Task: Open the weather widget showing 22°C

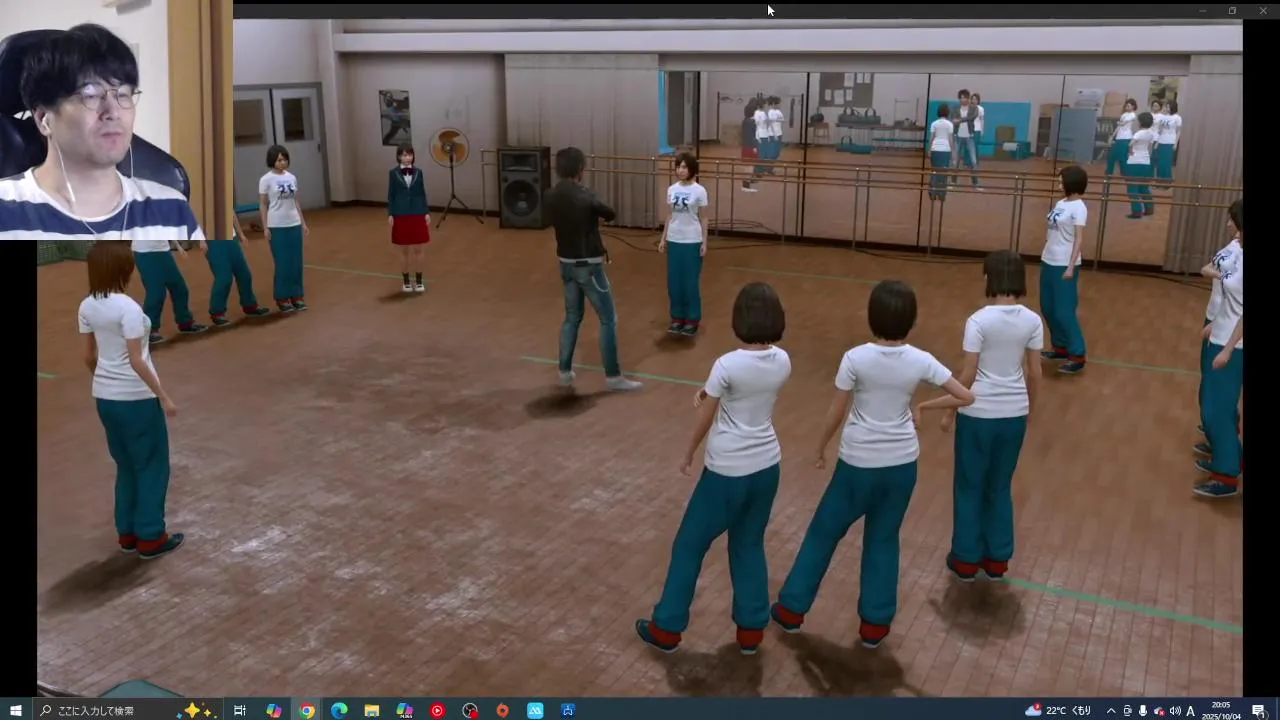Action: [x=1058, y=710]
